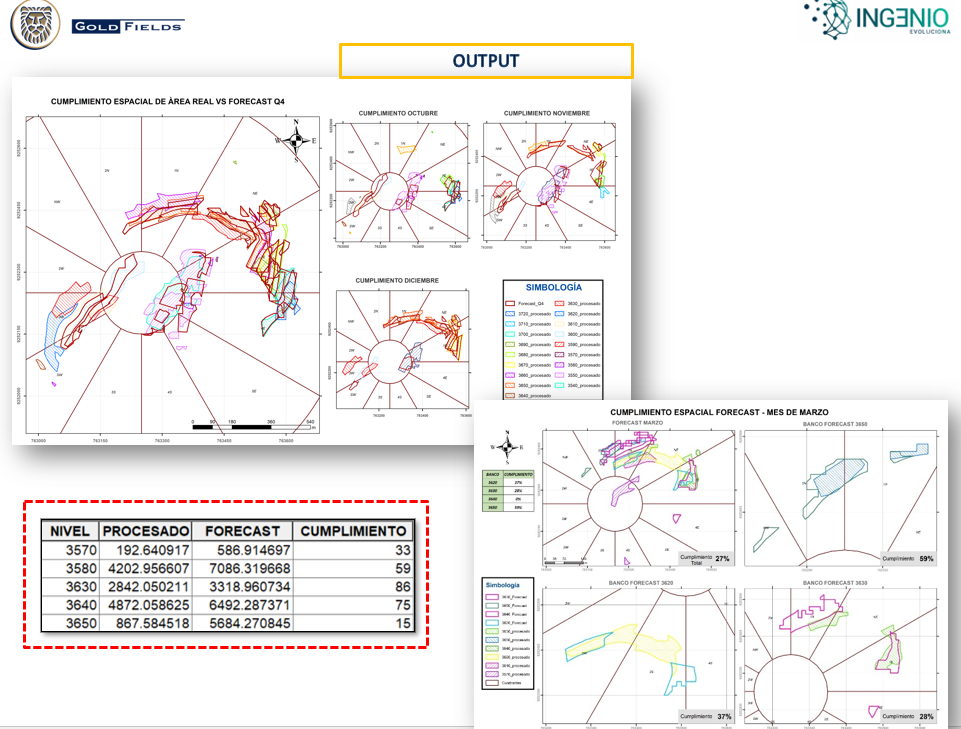The image size is (961, 729).
Task: Click the 'BANCO FORECAST 3620' map heading
Action: 640,582
